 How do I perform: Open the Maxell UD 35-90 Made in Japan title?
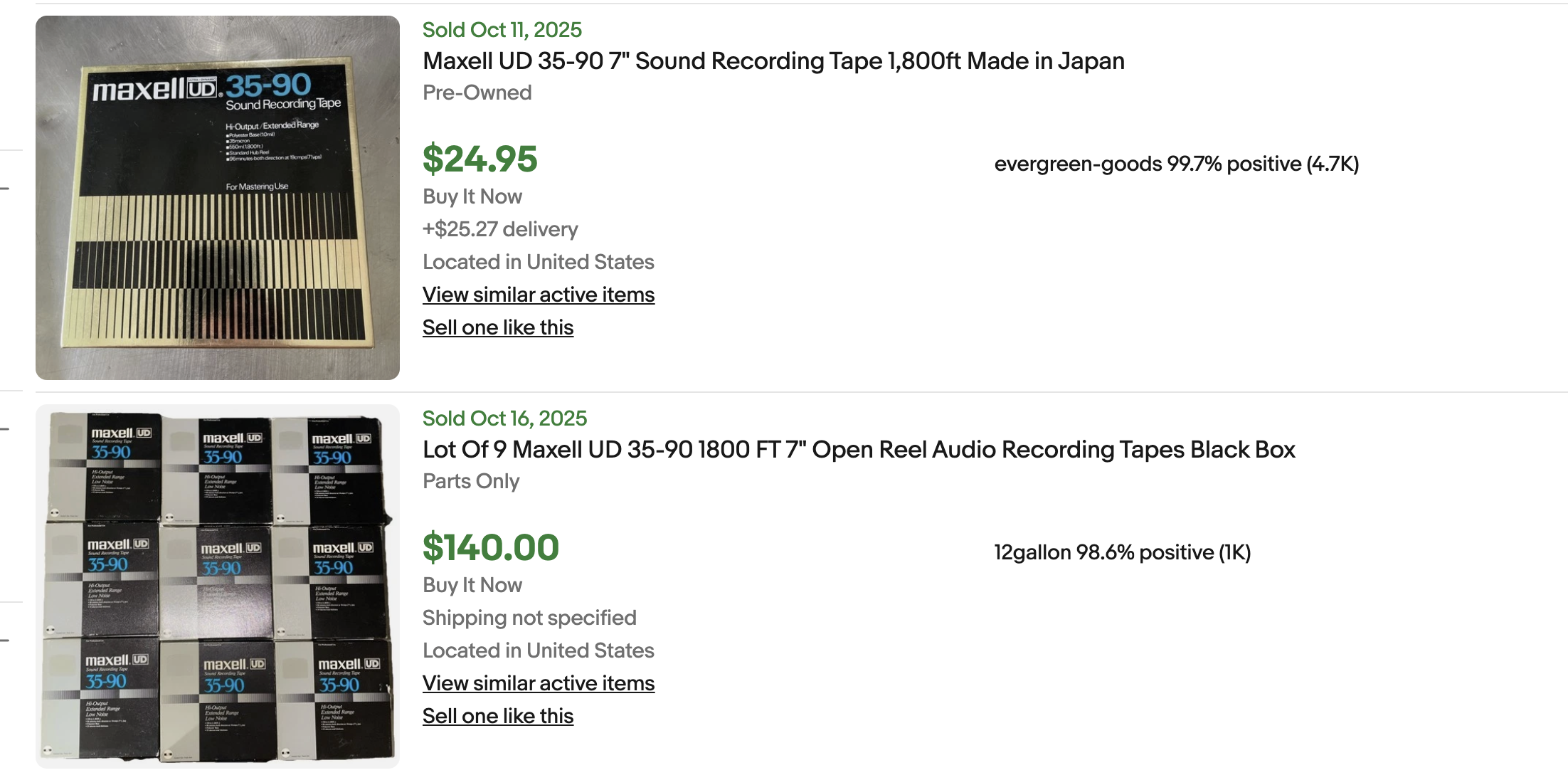coord(773,61)
